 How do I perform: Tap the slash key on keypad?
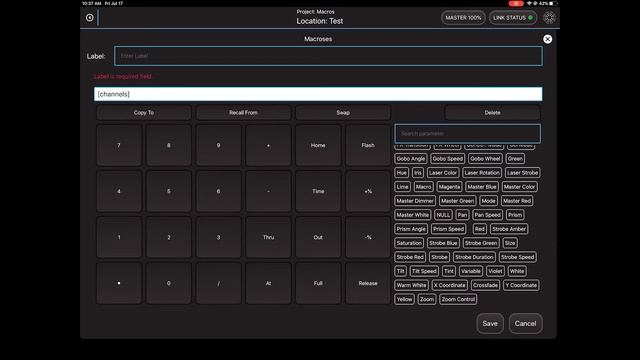218,283
